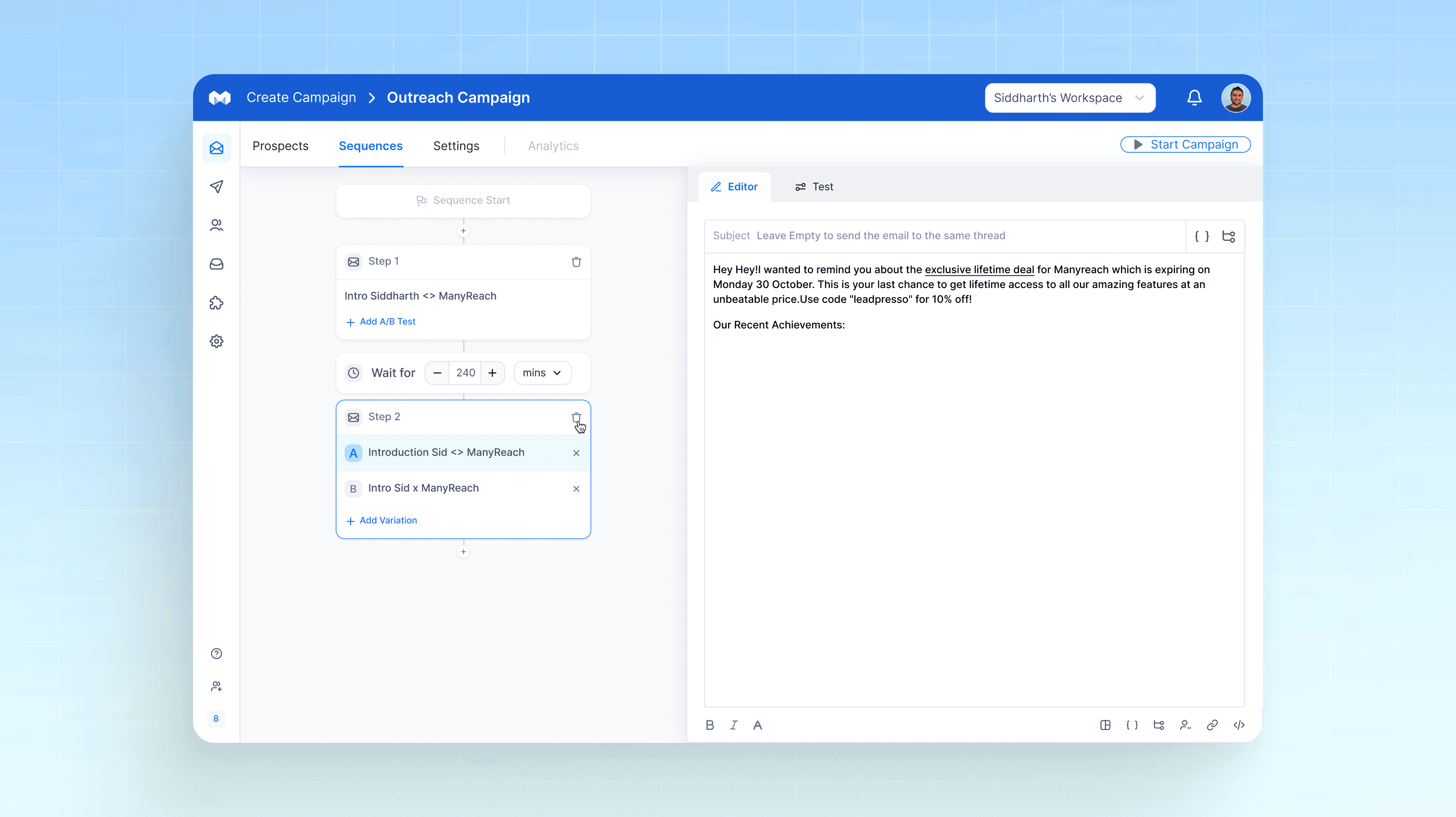1456x817 pixels.
Task: Increase the wait time with plus button
Action: point(493,373)
